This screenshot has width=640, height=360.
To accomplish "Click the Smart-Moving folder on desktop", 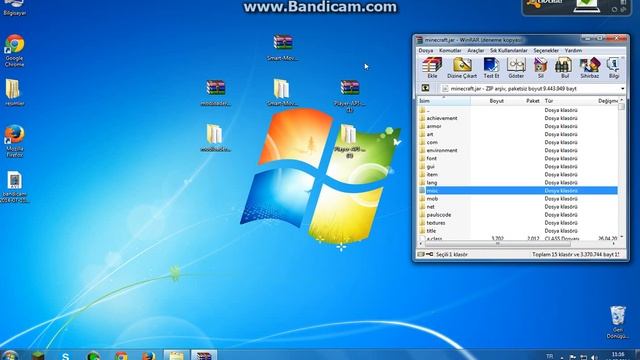I will click(x=282, y=93).
